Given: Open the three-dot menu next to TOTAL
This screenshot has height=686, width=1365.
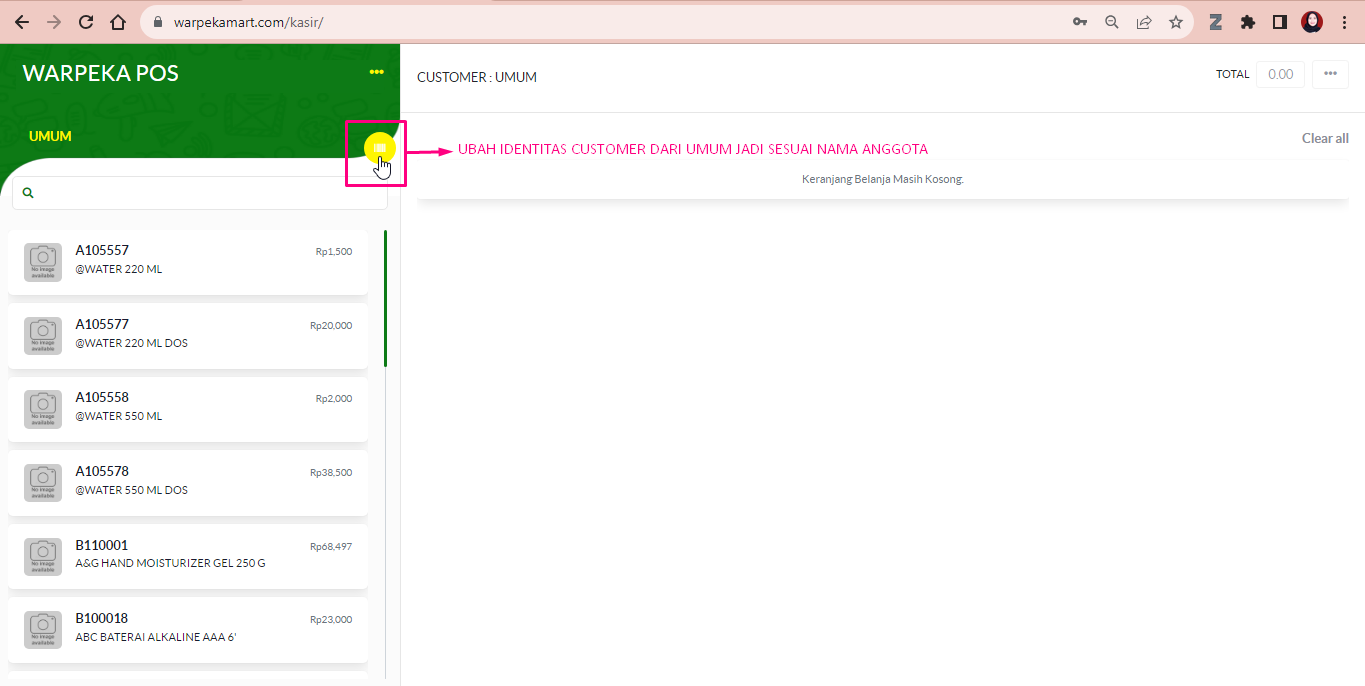Looking at the screenshot, I should (x=1330, y=74).
